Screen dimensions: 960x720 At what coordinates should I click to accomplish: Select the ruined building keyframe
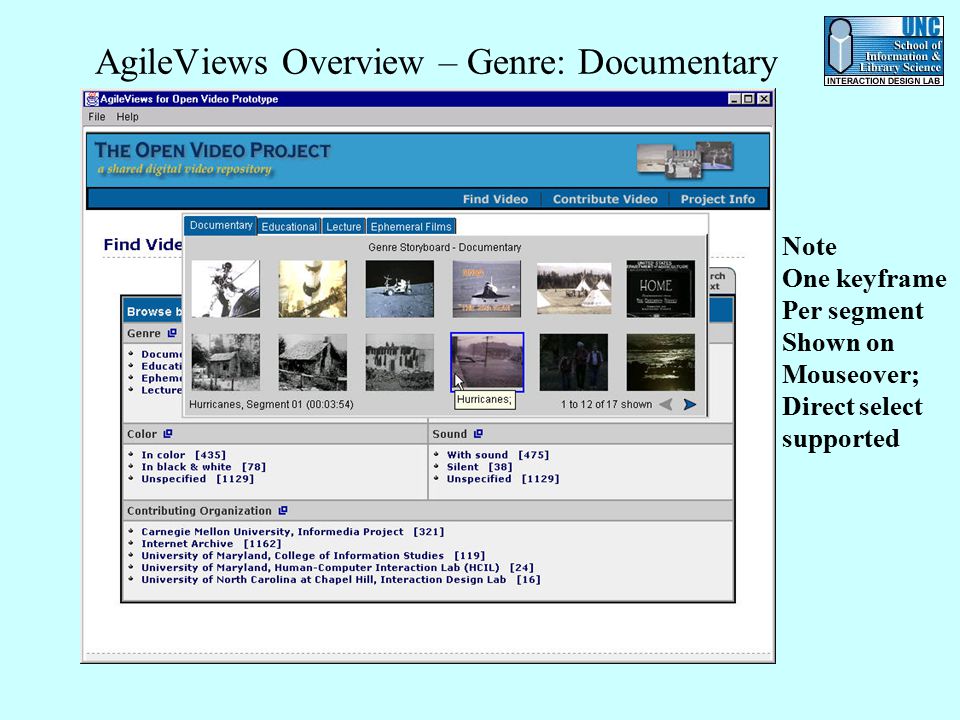[400, 362]
